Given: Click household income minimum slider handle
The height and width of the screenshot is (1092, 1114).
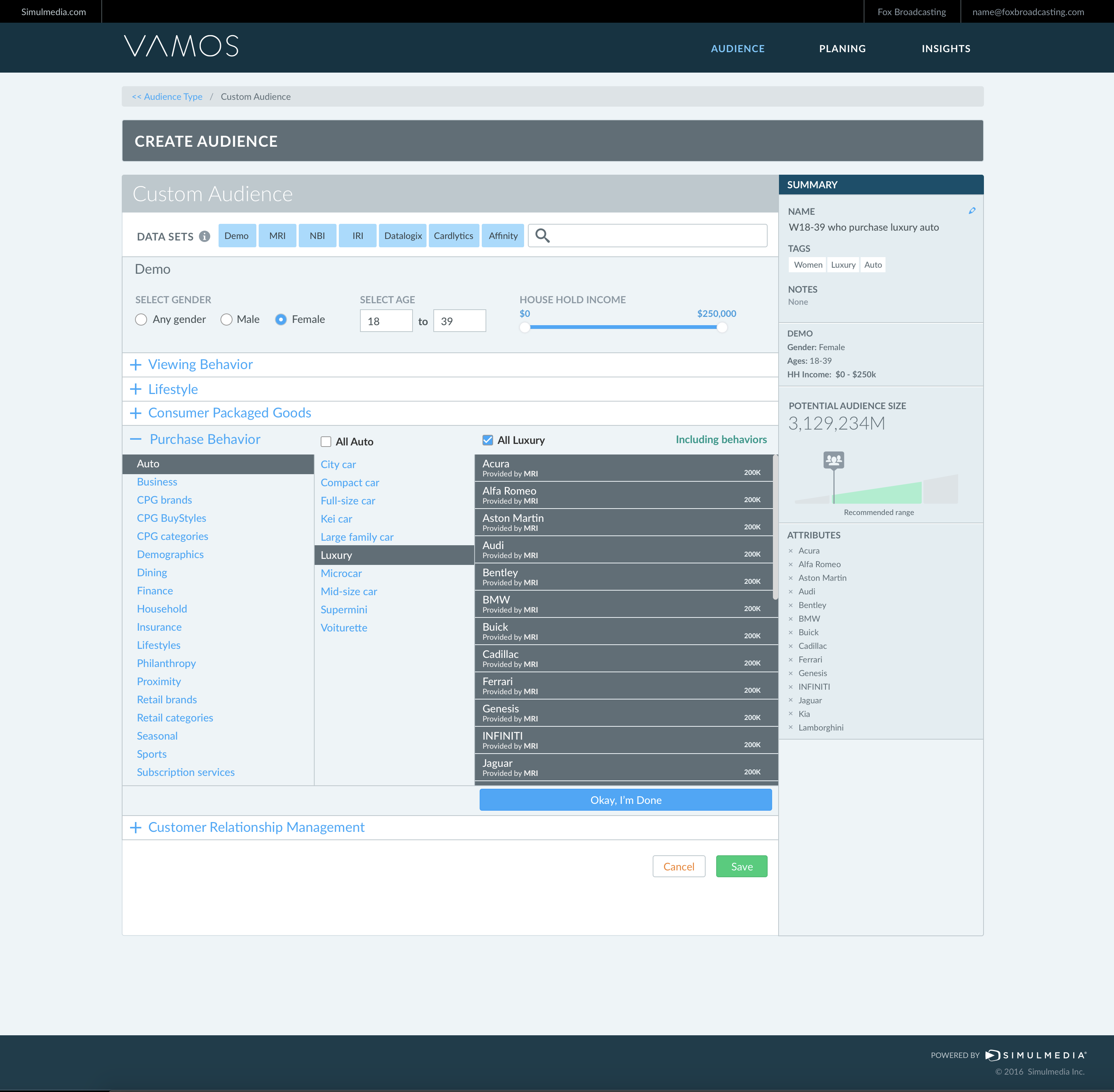Looking at the screenshot, I should tap(525, 327).
